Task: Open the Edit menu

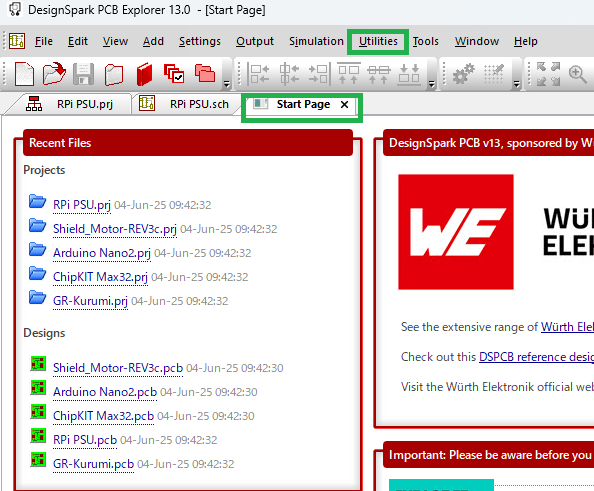Action: [x=78, y=41]
